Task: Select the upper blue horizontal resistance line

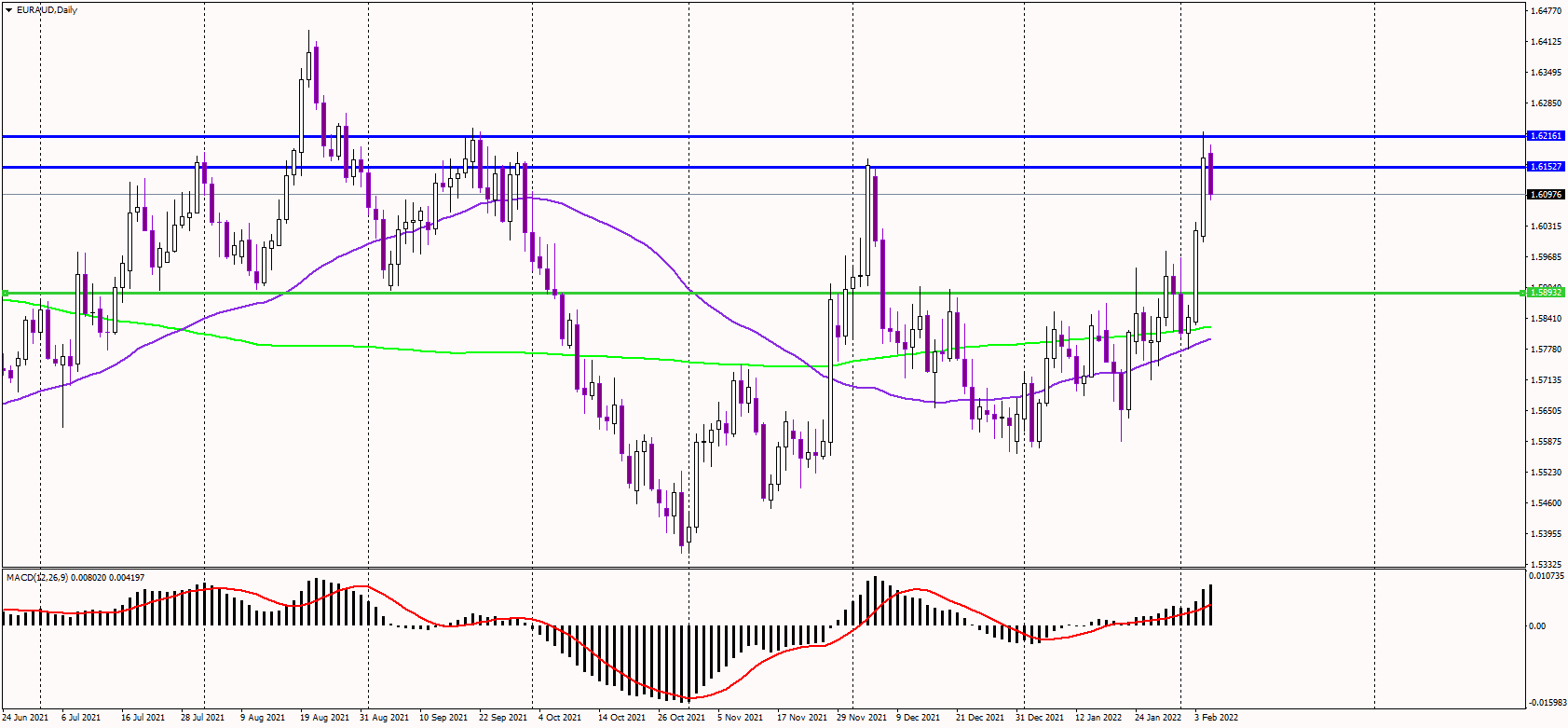Action: 764,136
